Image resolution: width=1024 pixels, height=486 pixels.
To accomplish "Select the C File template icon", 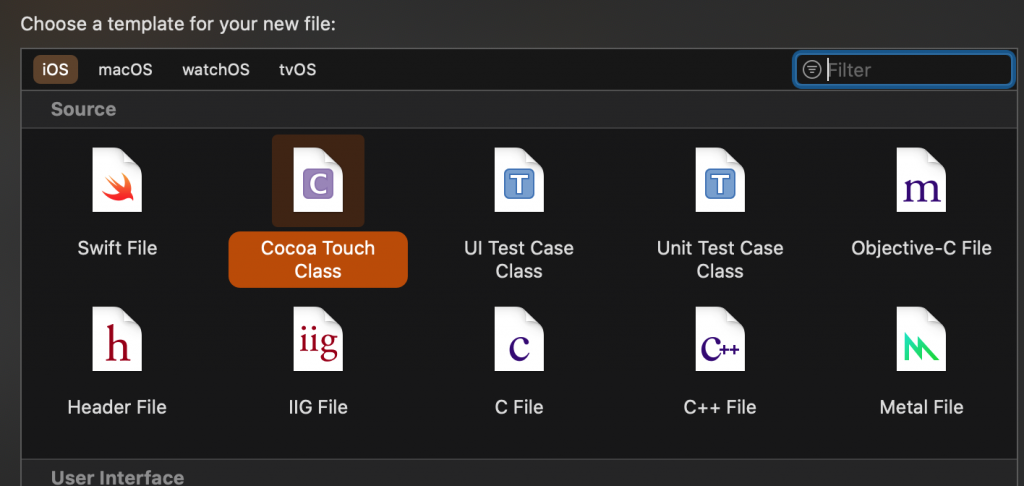I will pyautogui.click(x=519, y=340).
